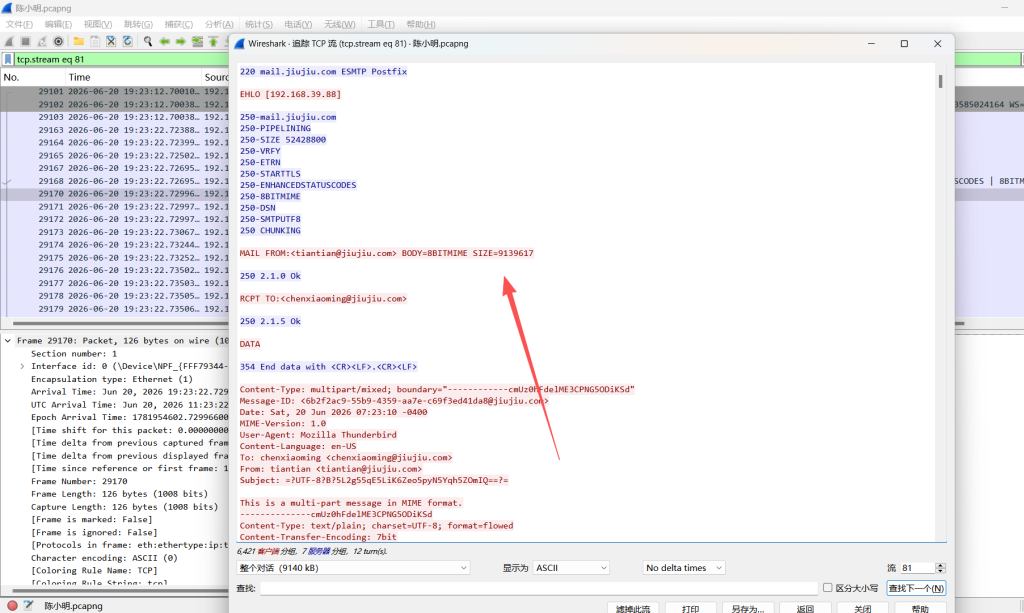Go to next packet with green right arrow

(180, 41)
